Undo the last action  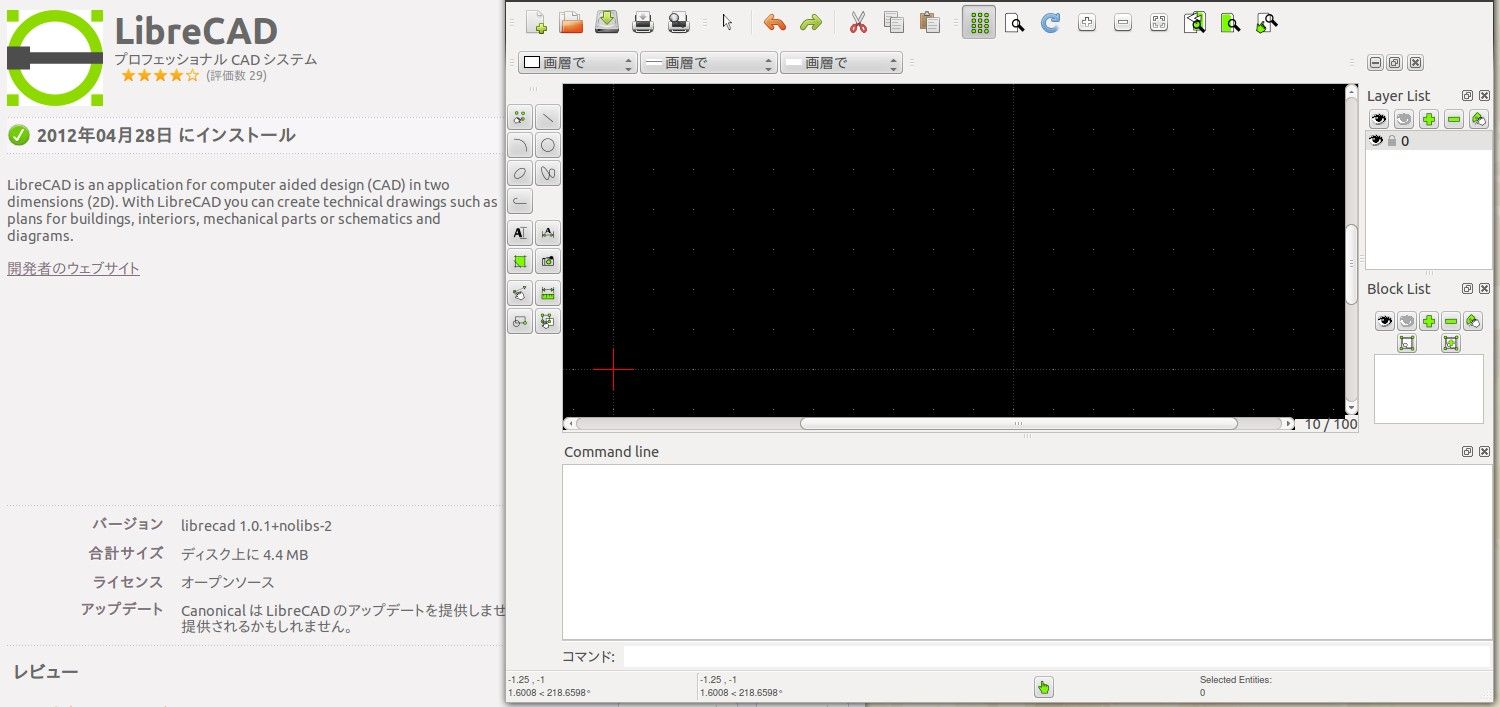point(774,22)
